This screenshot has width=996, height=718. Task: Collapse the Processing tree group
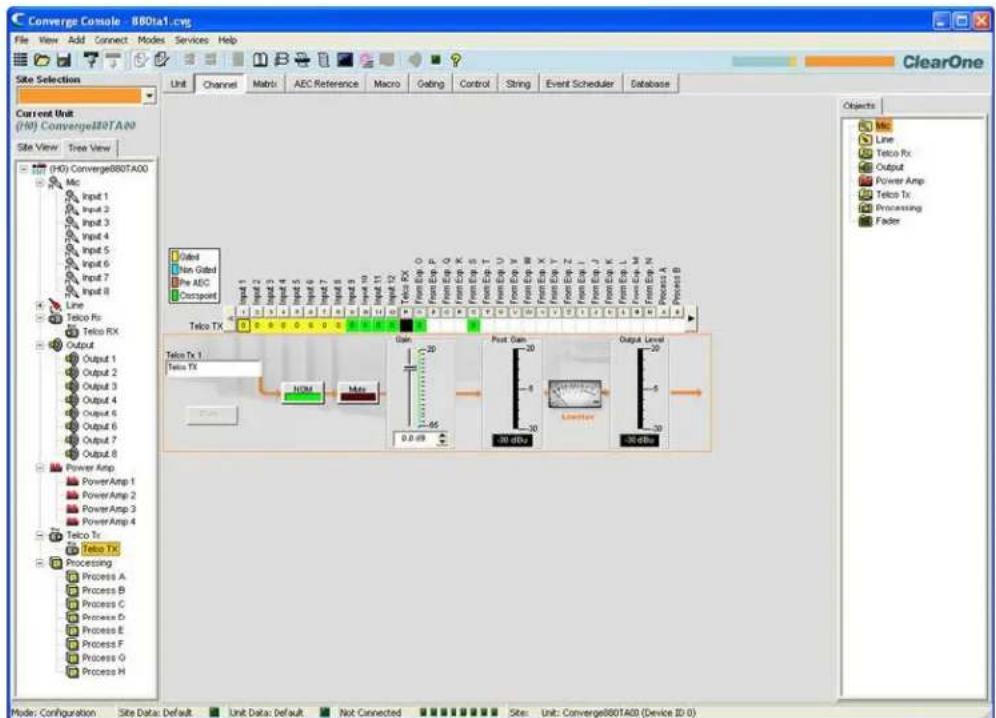click(x=40, y=563)
